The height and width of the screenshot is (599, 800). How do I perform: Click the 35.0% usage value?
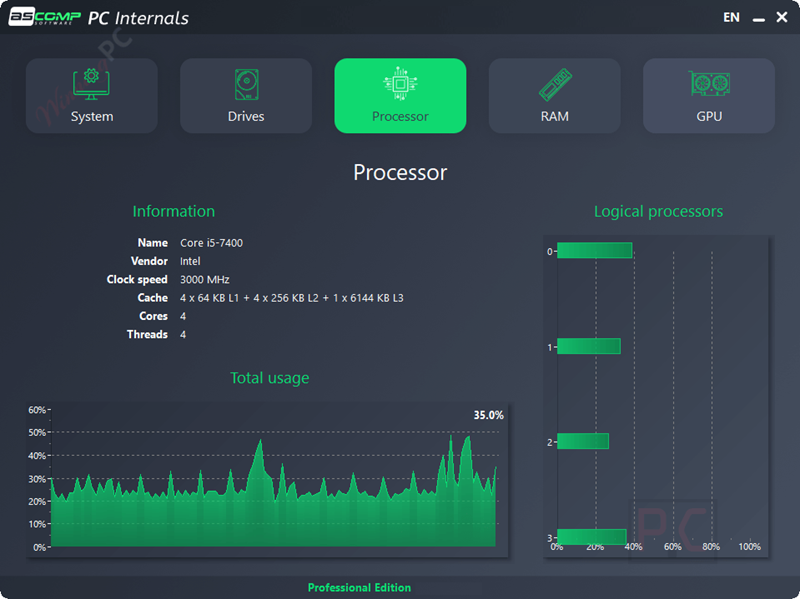(x=488, y=415)
